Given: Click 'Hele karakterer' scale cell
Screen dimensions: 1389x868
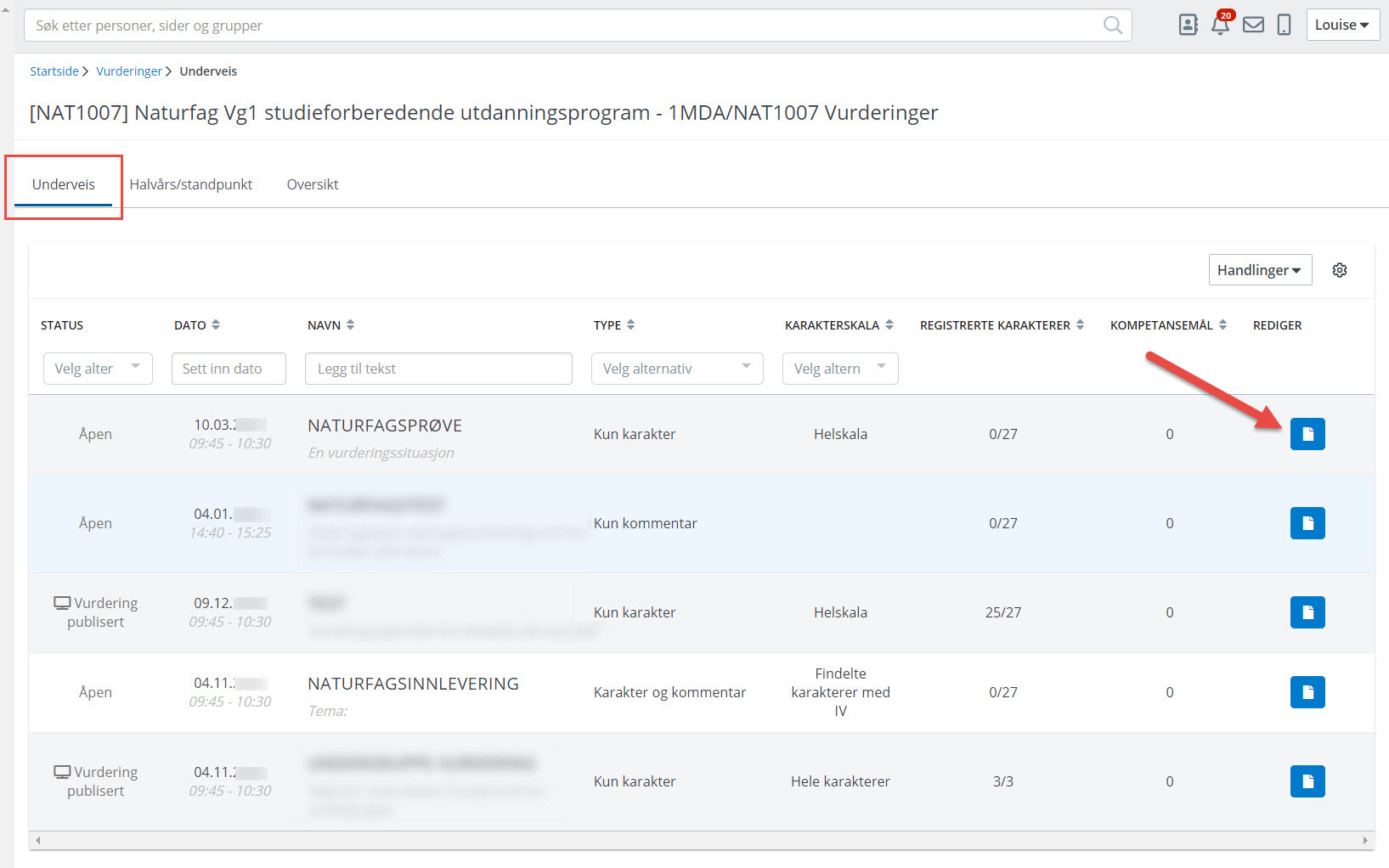Looking at the screenshot, I should (840, 781).
